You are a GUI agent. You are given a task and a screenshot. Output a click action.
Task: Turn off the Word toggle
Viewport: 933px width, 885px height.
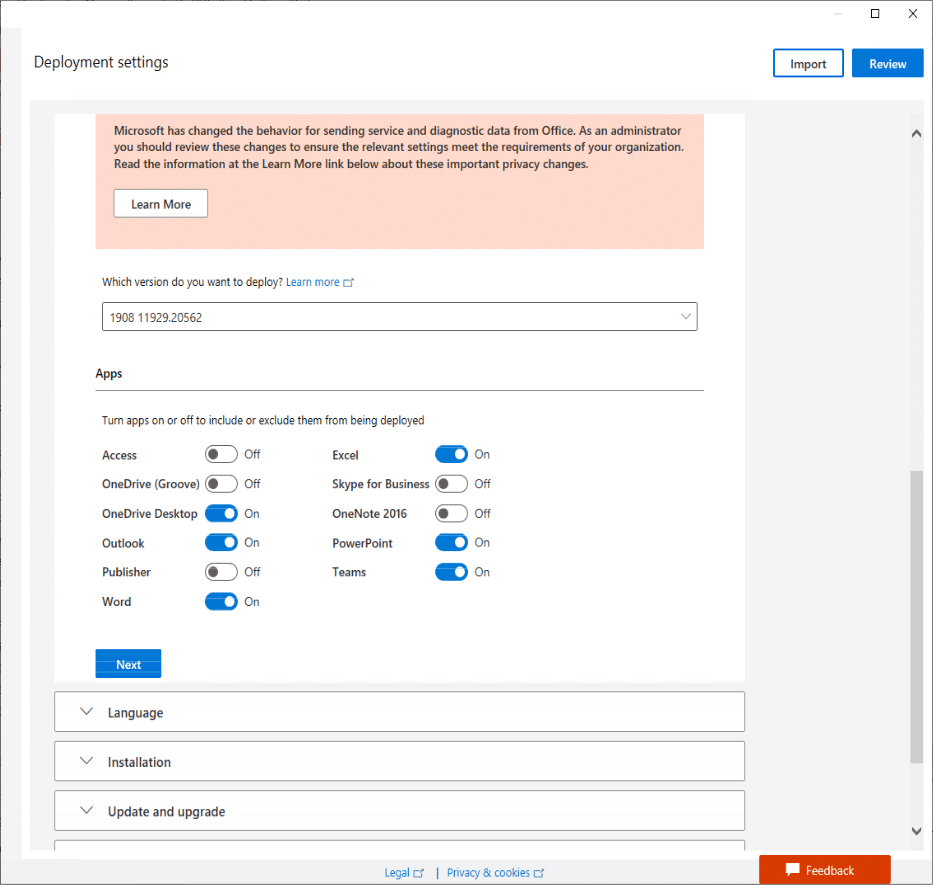221,601
